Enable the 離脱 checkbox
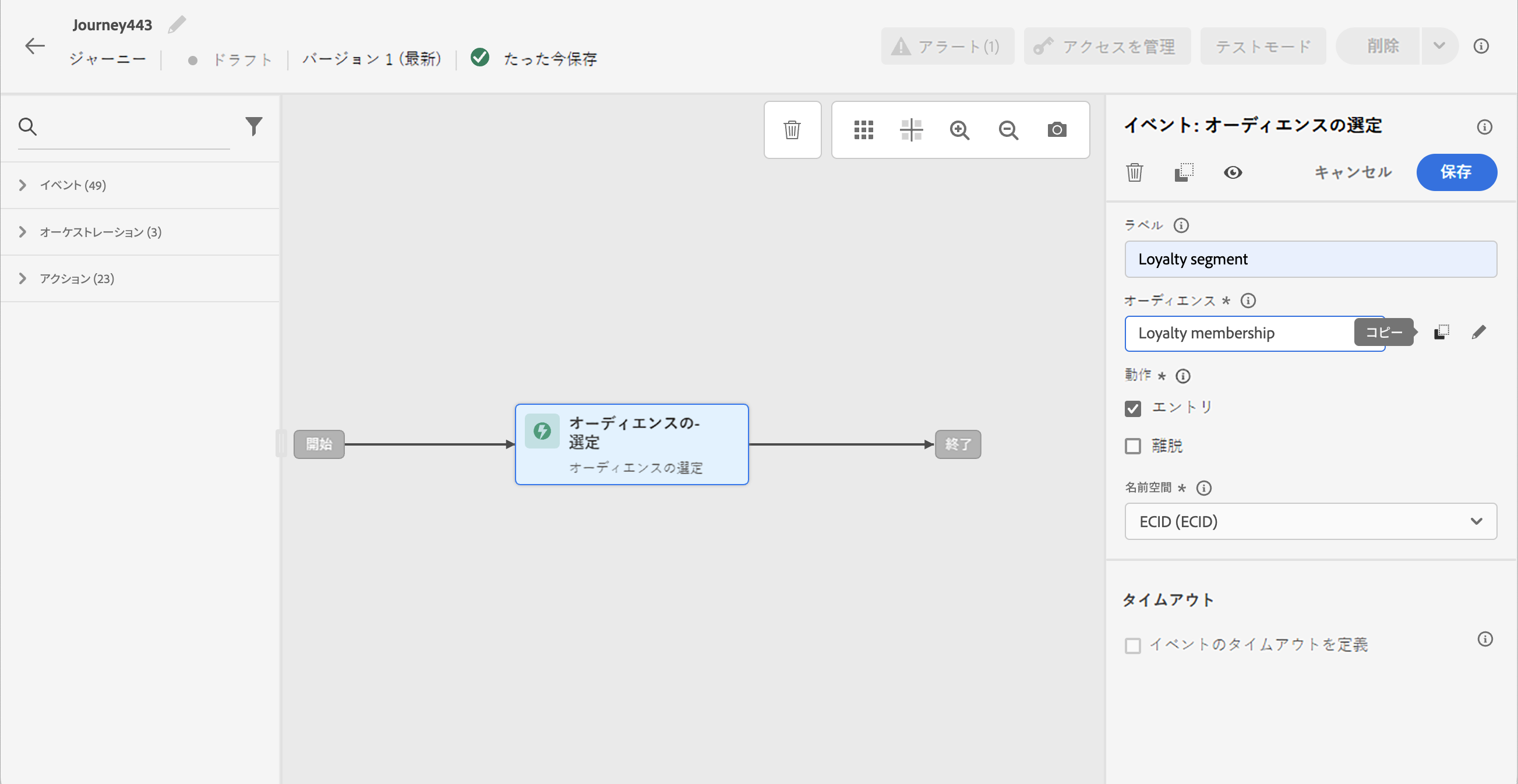This screenshot has width=1518, height=784. 1132,446
